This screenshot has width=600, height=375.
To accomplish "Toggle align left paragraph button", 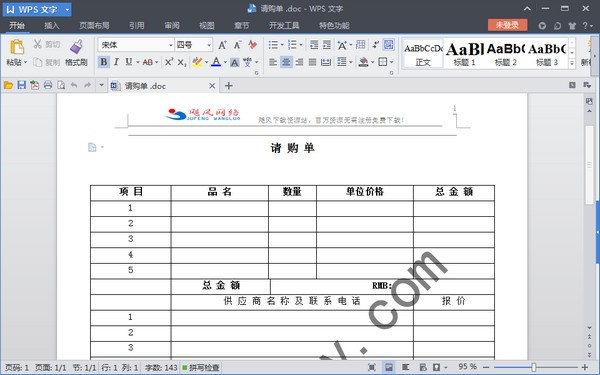I will click(x=273, y=62).
